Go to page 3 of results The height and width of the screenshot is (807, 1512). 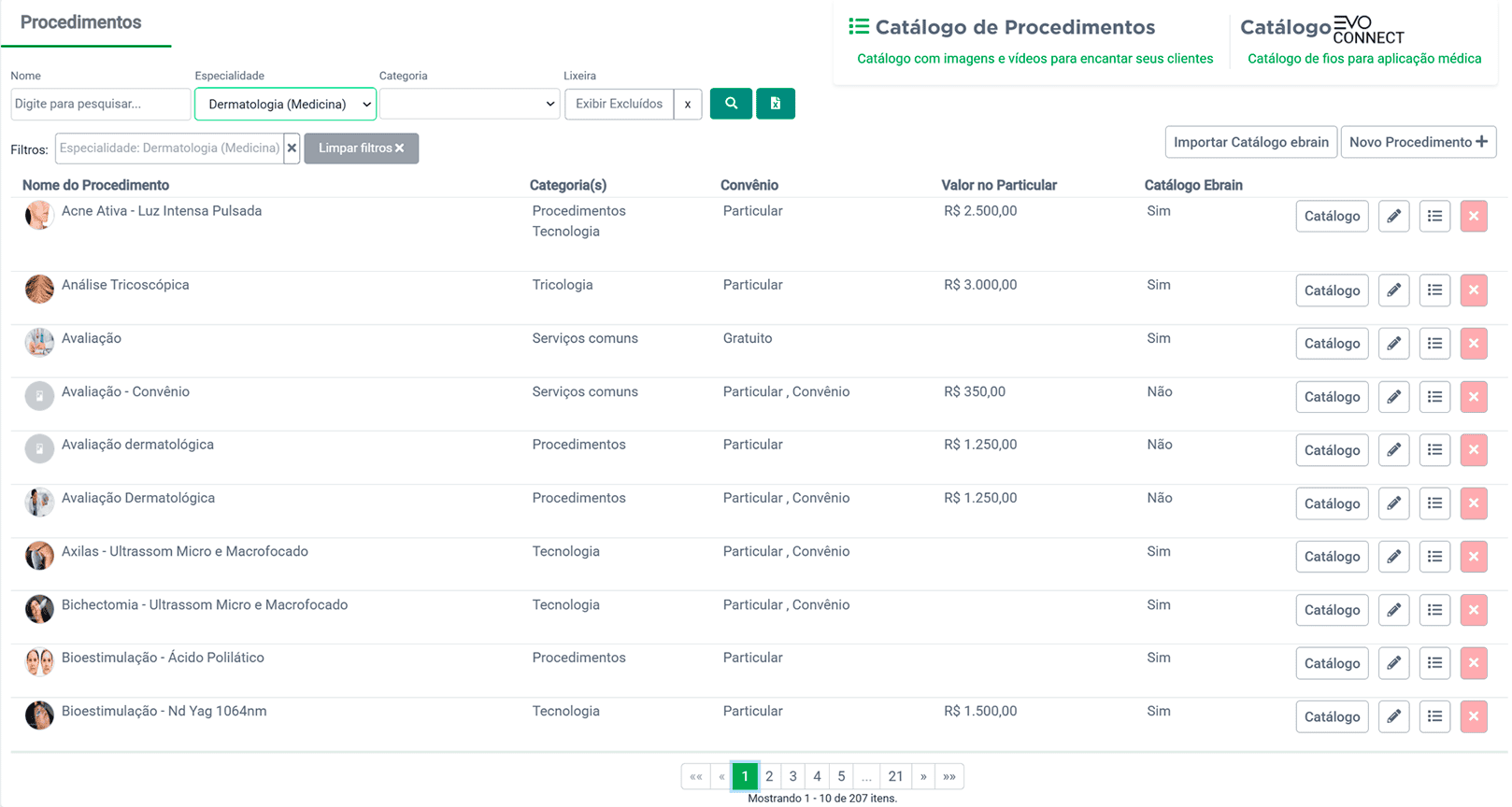[792, 776]
